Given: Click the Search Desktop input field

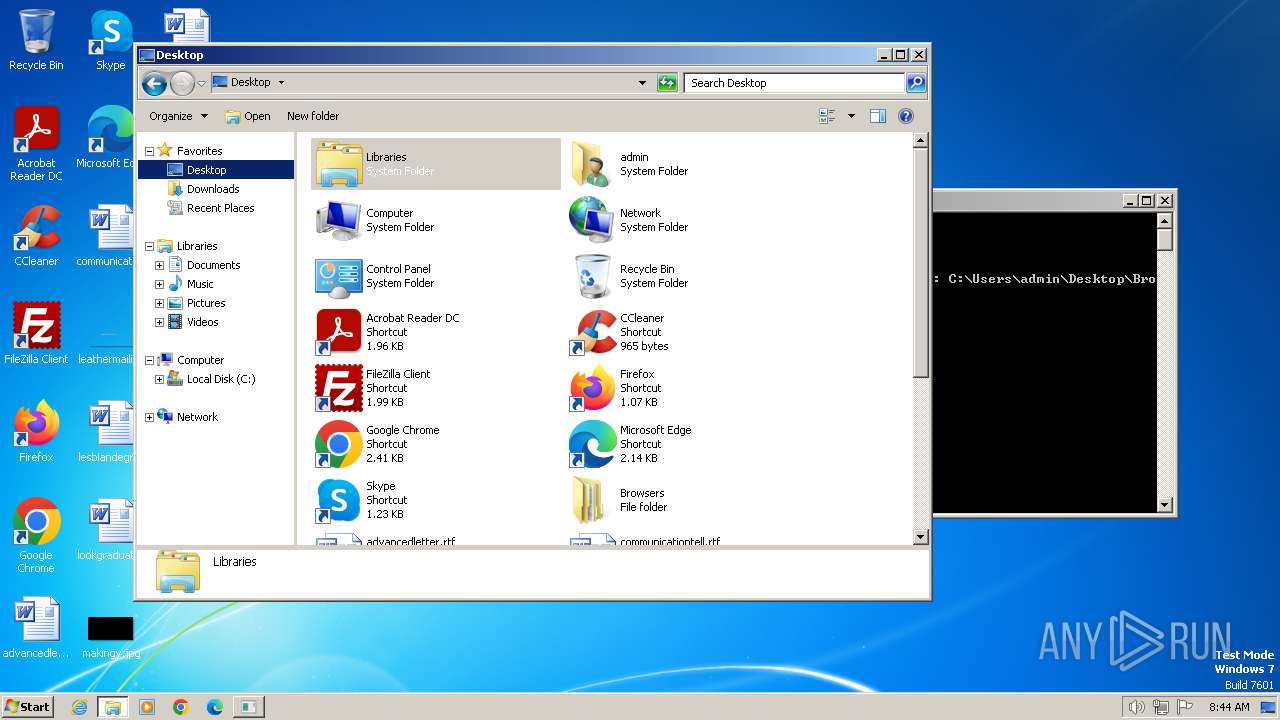Looking at the screenshot, I should point(794,83).
